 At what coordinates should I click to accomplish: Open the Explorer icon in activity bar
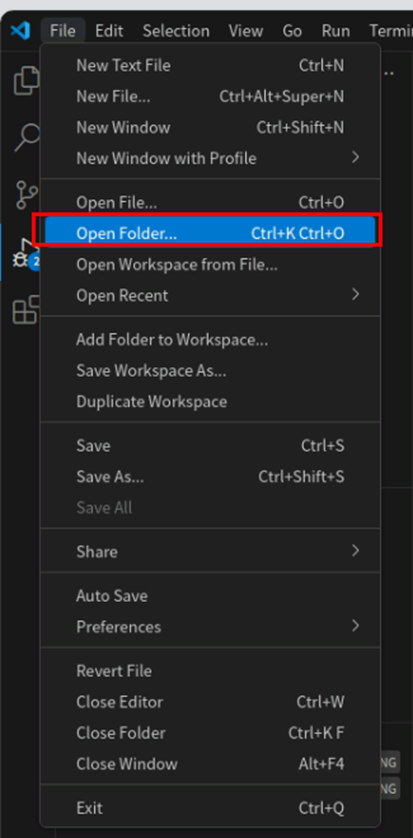coord(26,81)
